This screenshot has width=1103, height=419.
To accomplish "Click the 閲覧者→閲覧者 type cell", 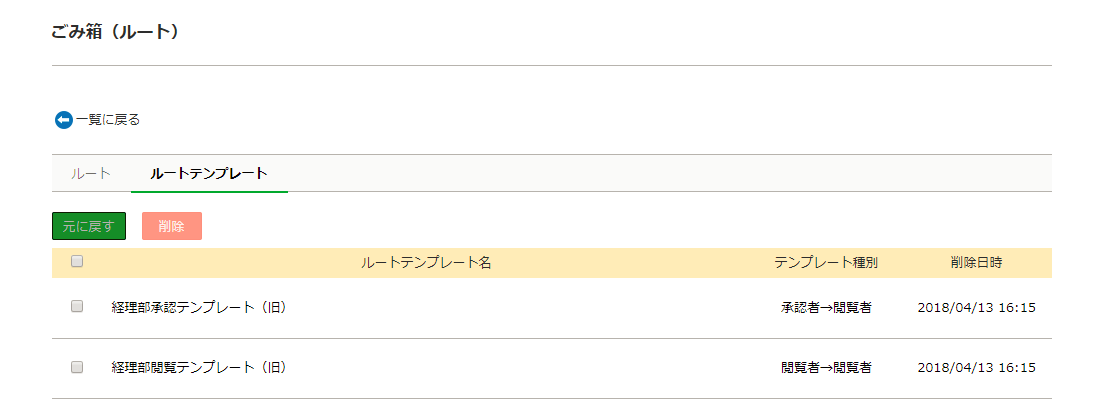I will coord(826,368).
